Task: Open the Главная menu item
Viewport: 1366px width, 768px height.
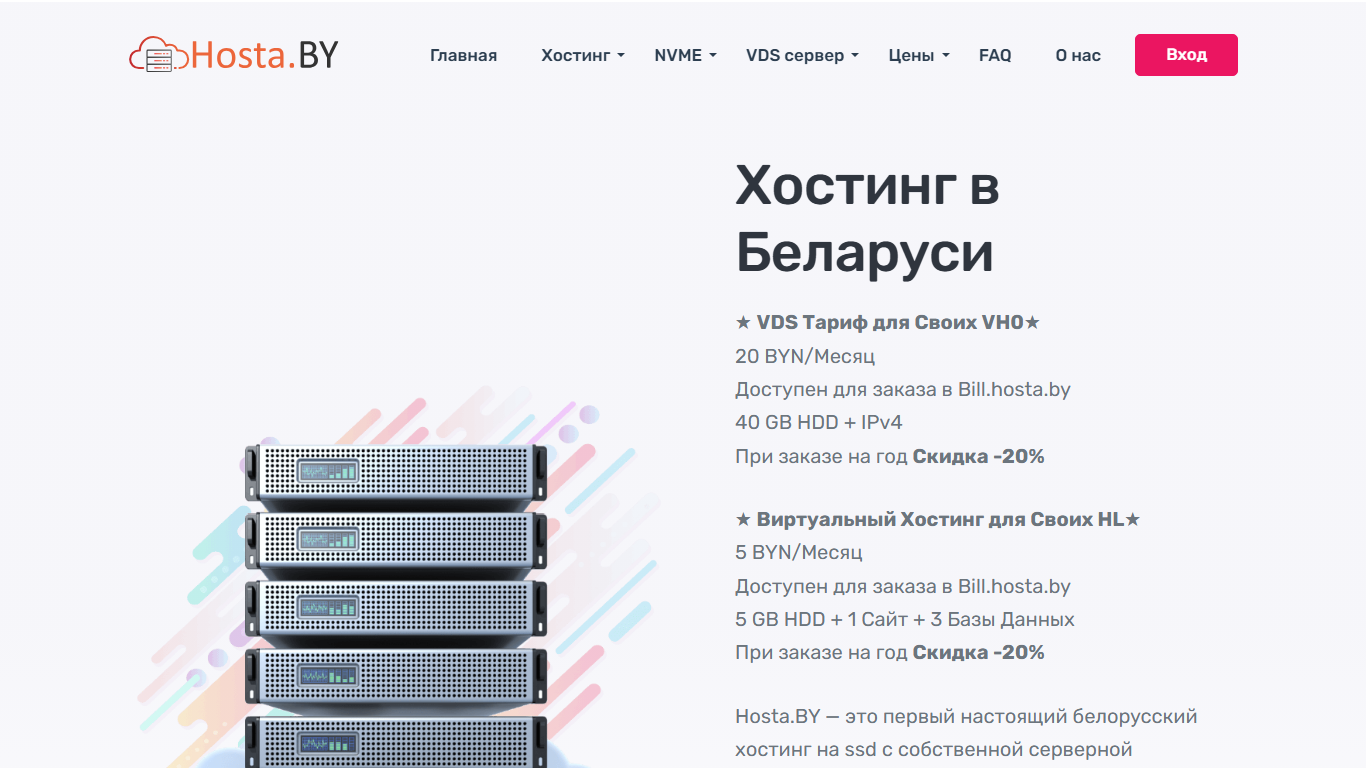Action: (x=463, y=56)
